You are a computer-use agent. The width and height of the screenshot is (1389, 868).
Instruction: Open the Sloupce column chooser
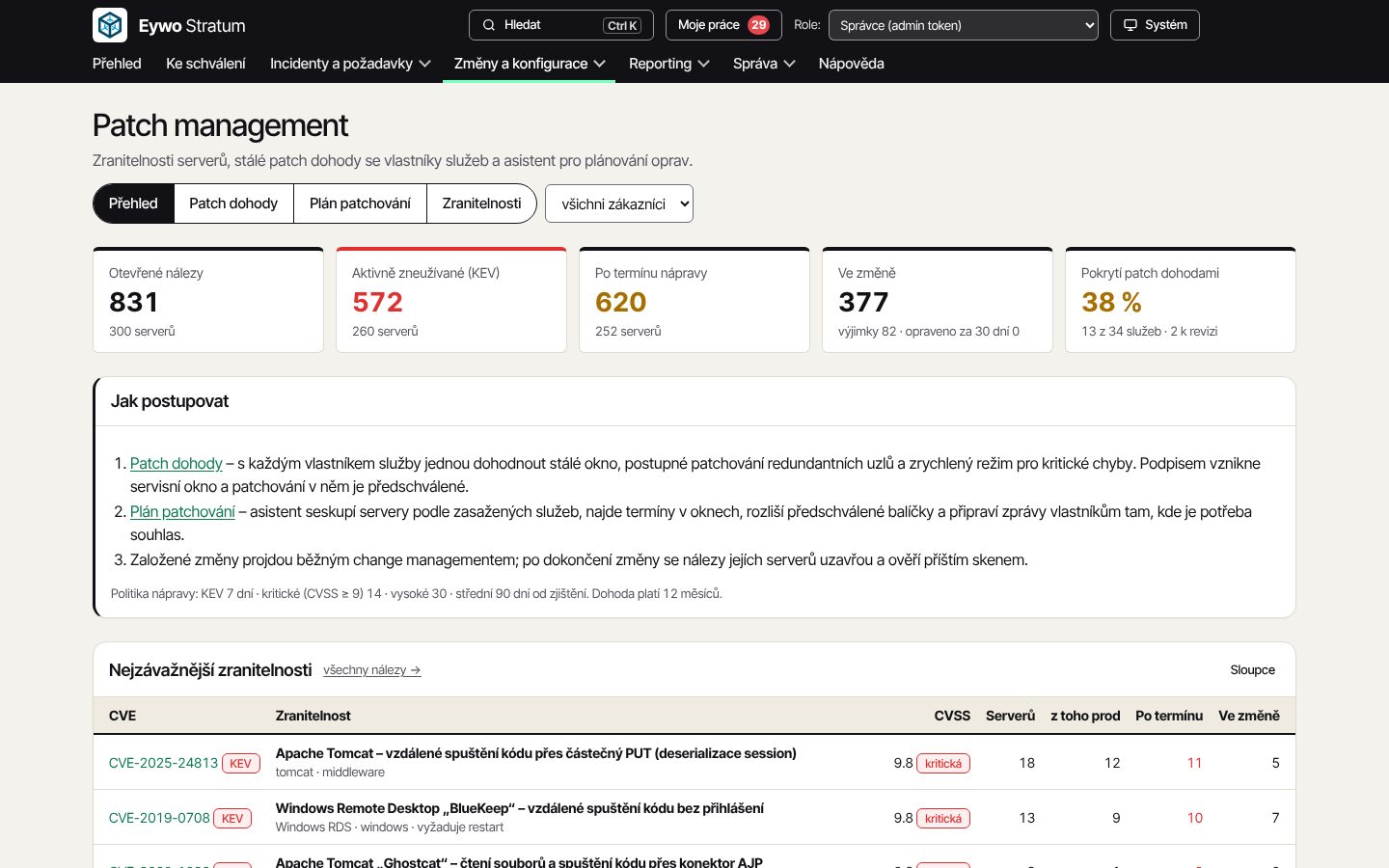point(1252,669)
